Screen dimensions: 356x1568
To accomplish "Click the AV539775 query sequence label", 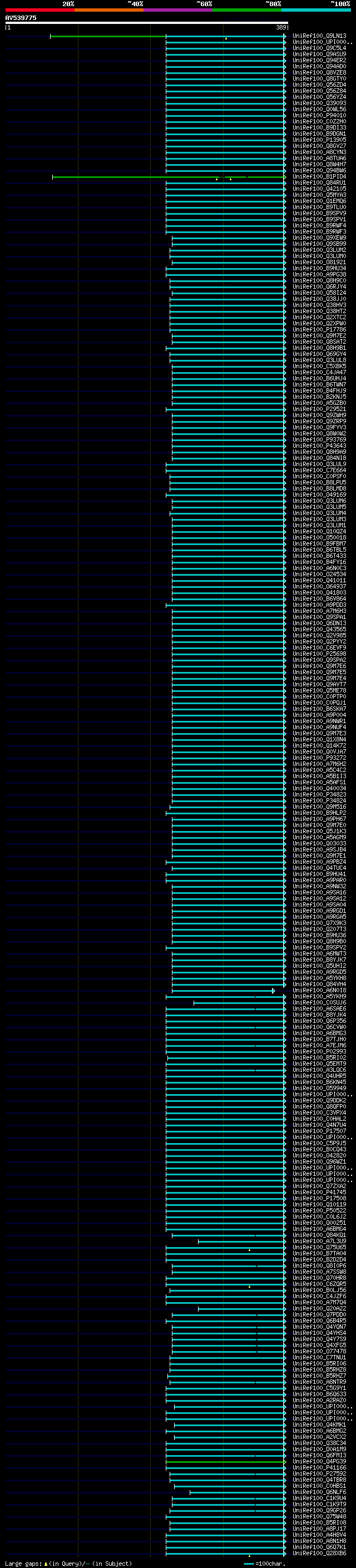I will [x=21, y=18].
